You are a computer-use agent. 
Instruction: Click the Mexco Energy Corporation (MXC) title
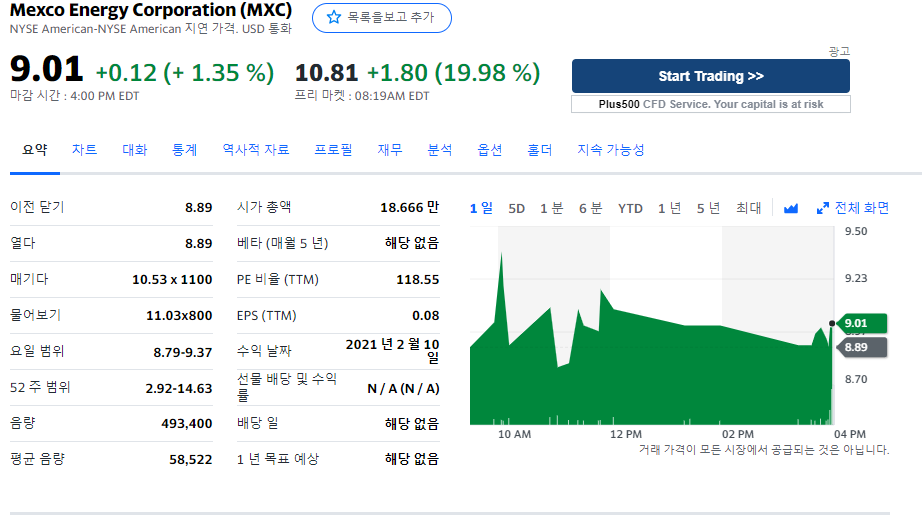(x=151, y=11)
